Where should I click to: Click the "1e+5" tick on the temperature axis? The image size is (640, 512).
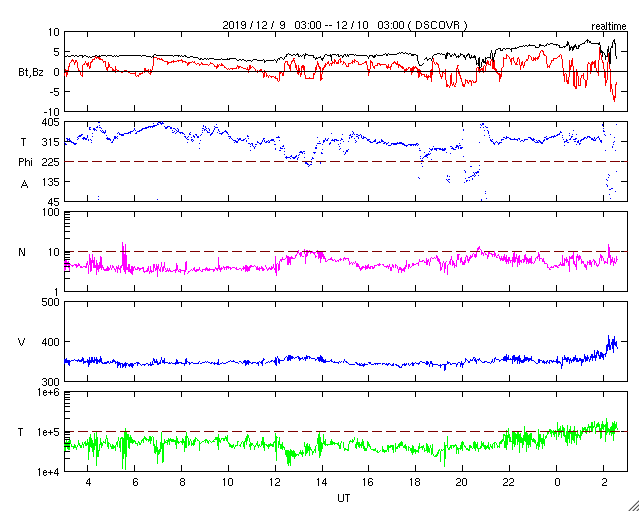click(x=49, y=432)
